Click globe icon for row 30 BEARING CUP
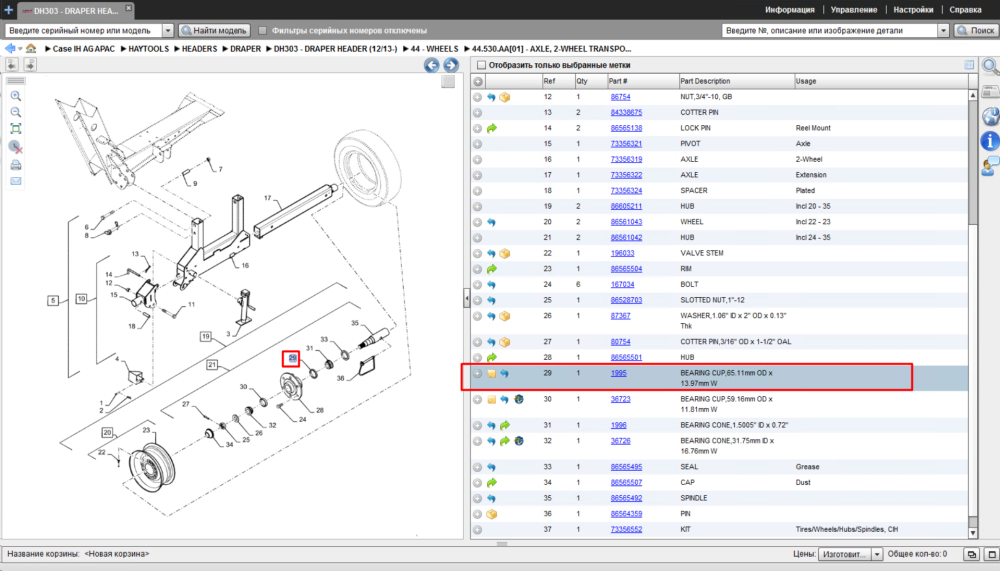 tap(519, 399)
